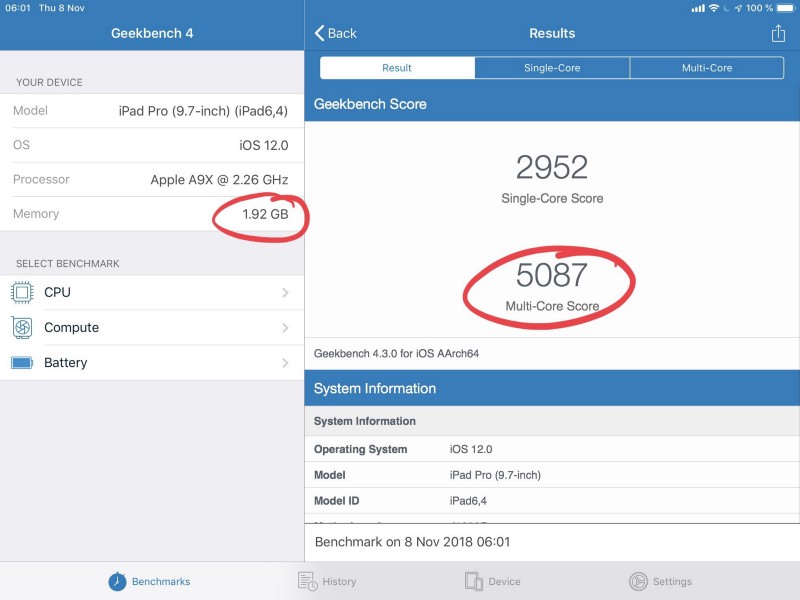Click the location arrow status icon
800x600 pixels.
738,8
